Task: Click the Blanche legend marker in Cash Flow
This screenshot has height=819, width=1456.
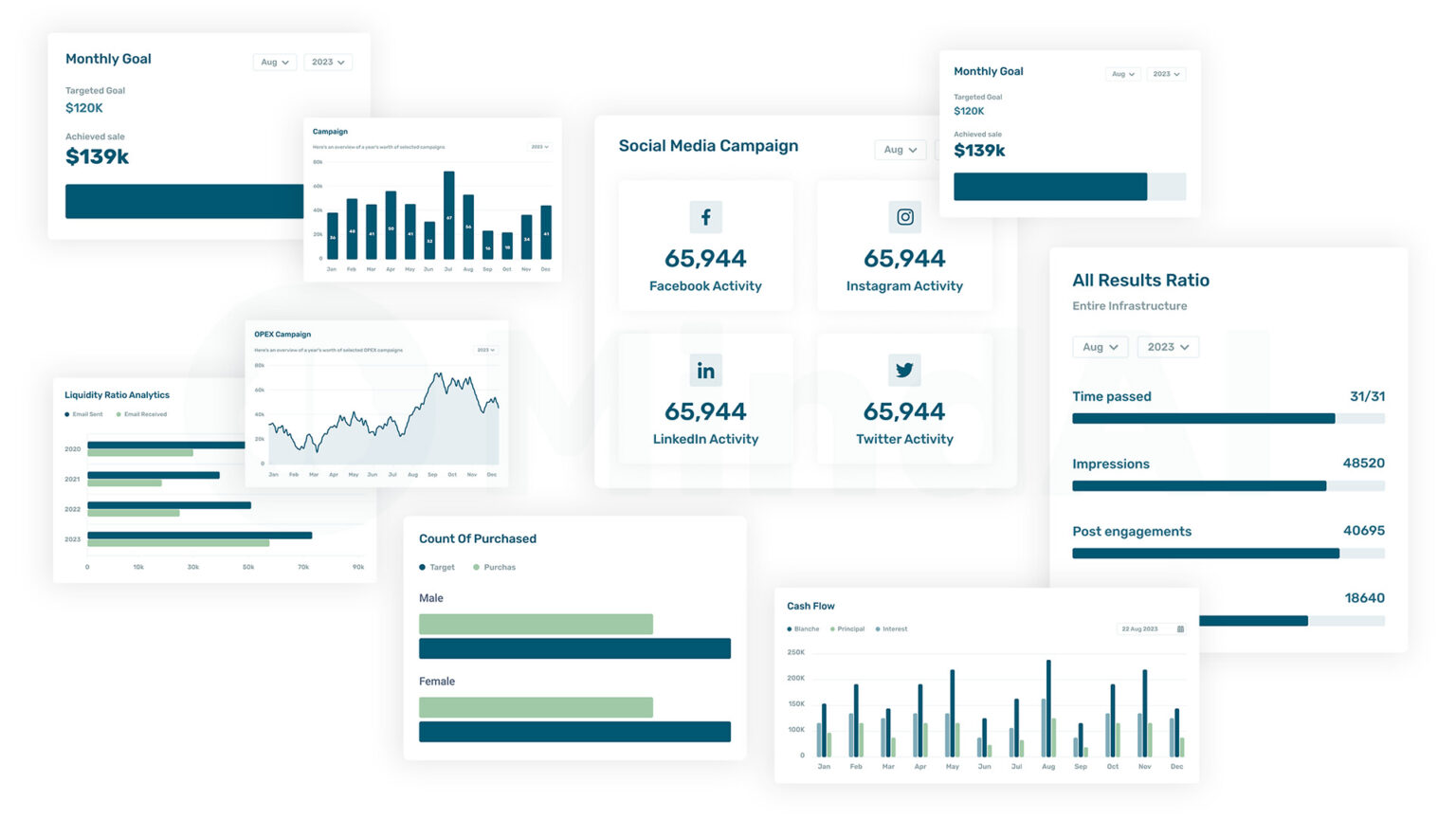Action: click(790, 628)
